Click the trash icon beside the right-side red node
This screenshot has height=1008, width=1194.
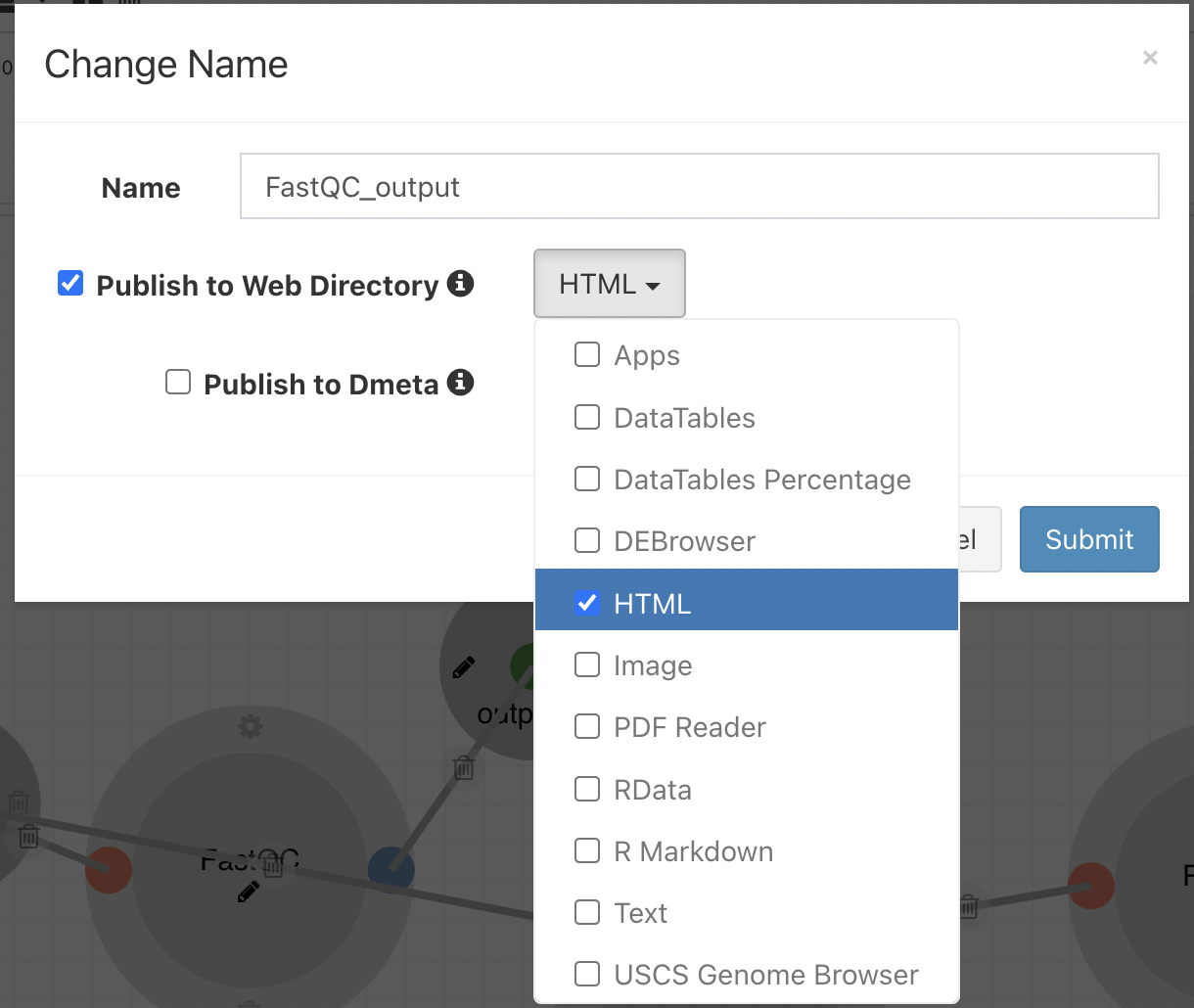968,906
